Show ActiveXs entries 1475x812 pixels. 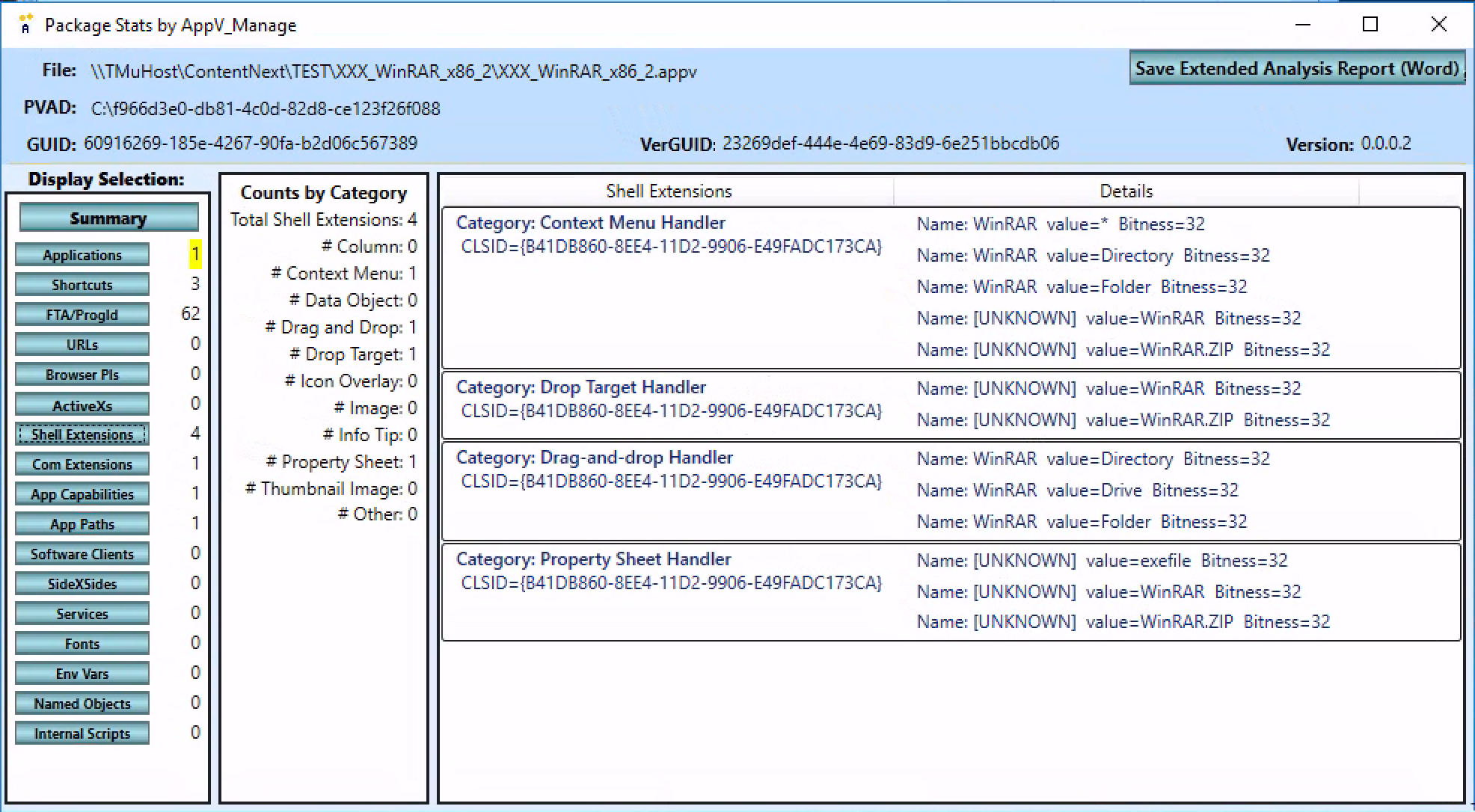[82, 405]
